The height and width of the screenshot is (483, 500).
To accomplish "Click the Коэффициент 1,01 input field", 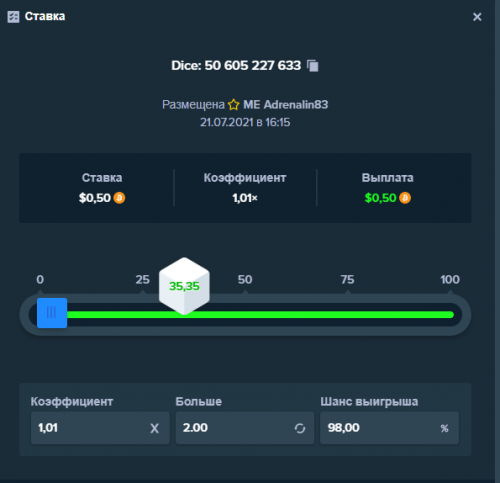I will 100,428.
